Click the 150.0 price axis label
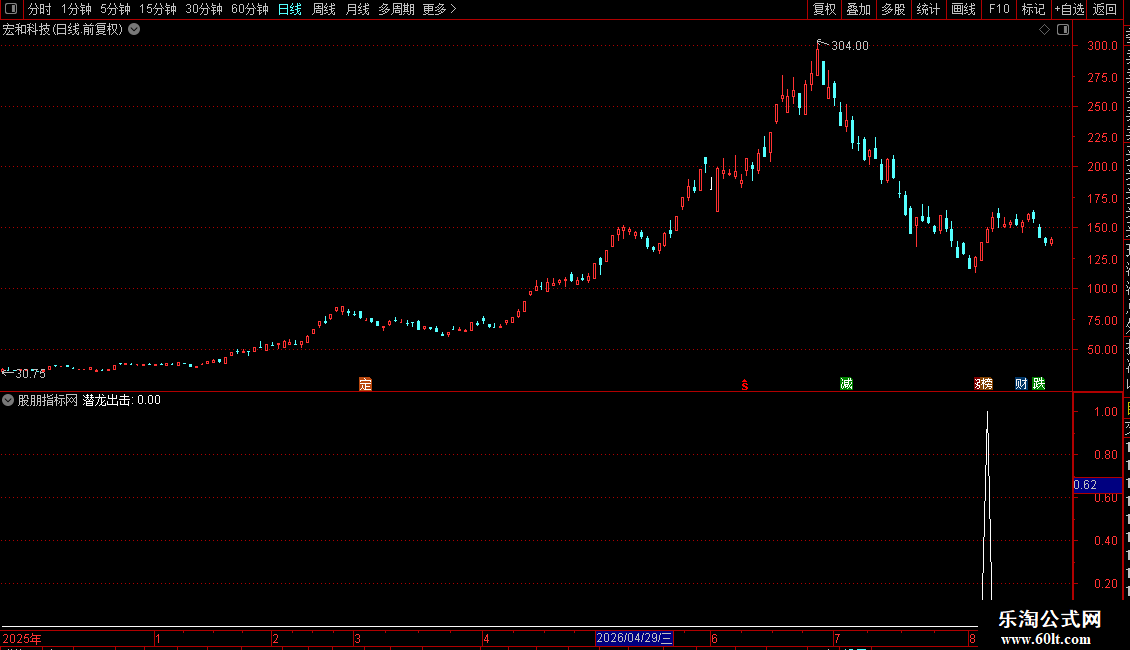 (x=1103, y=228)
